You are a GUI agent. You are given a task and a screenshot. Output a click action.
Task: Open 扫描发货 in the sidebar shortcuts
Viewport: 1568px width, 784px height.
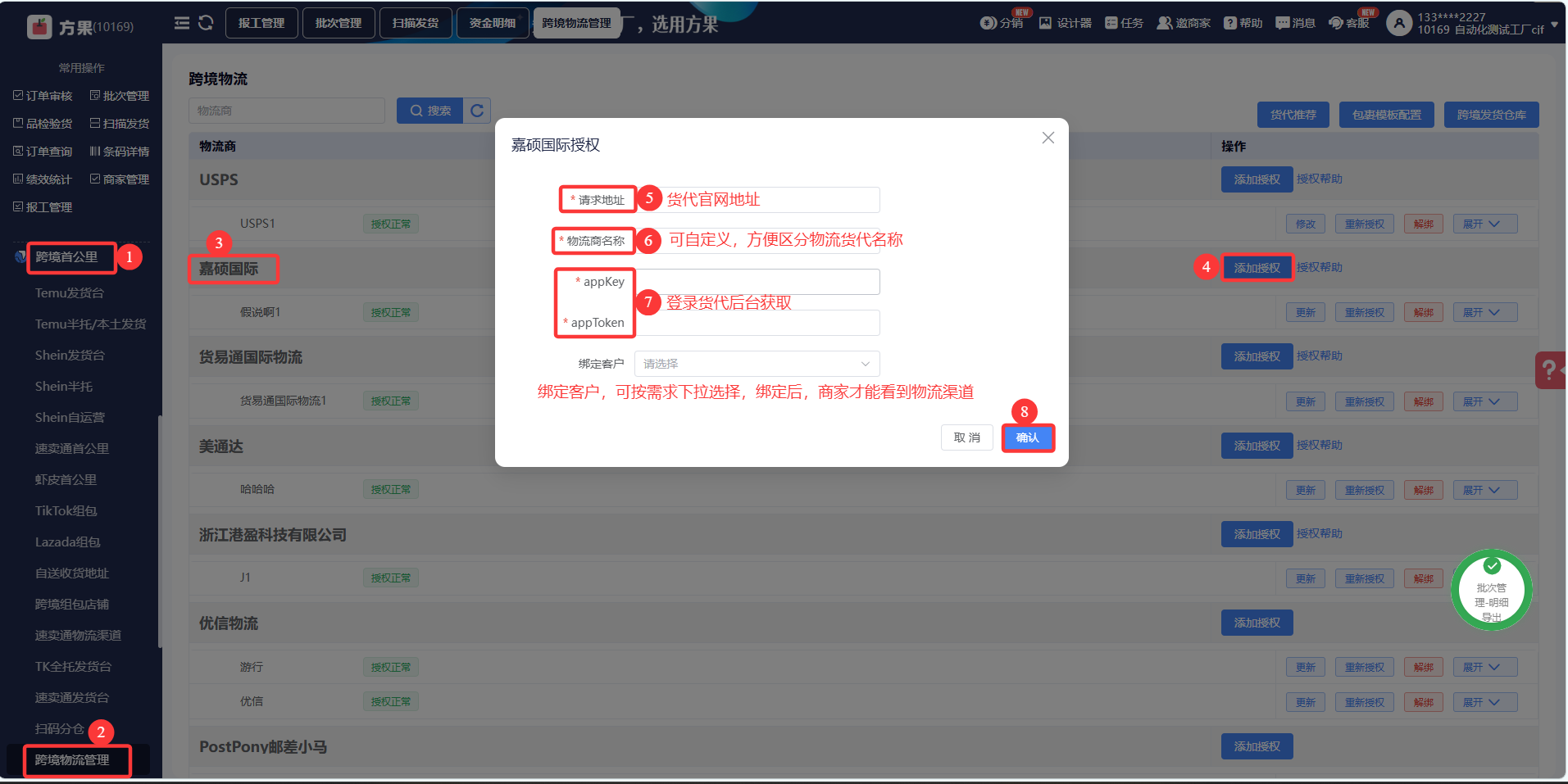pos(120,124)
